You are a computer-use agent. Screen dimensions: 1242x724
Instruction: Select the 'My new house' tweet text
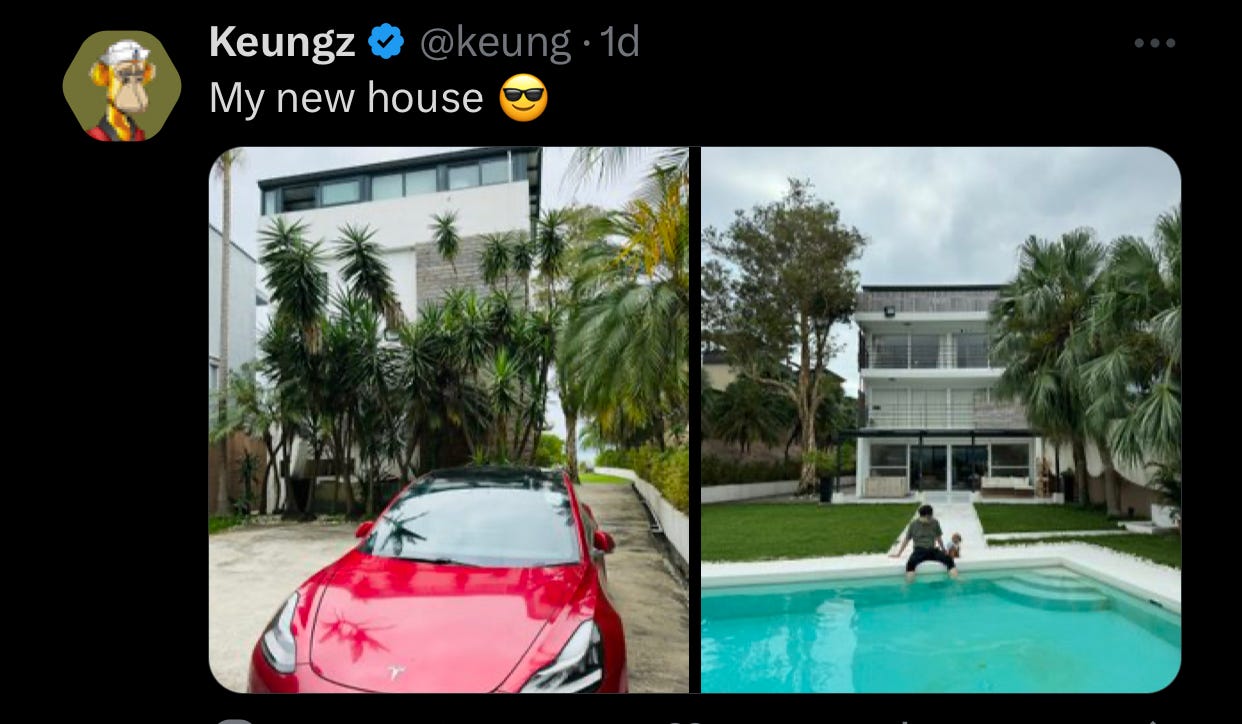[x=346, y=98]
